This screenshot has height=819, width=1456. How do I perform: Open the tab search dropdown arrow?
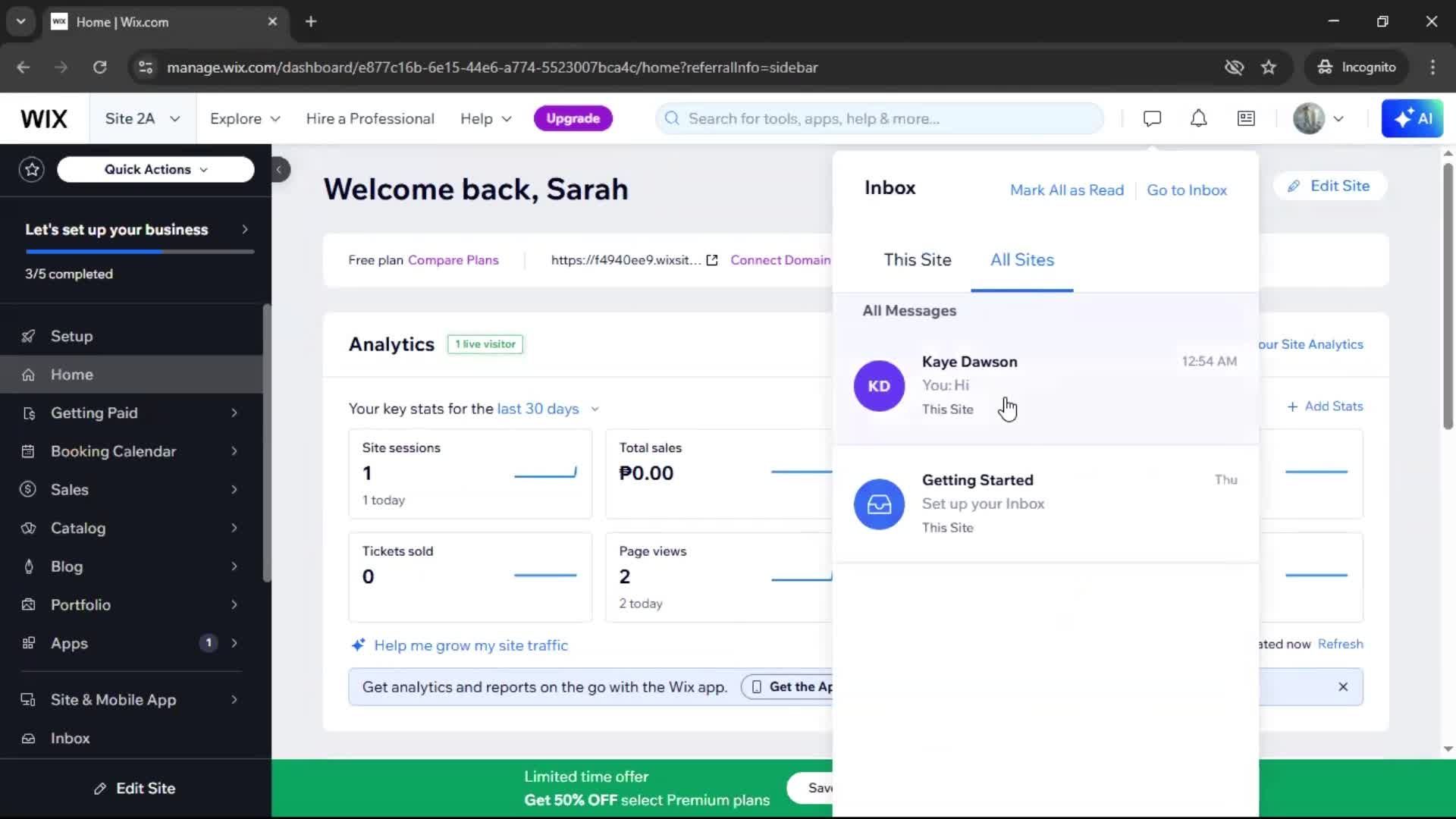pyautogui.click(x=20, y=21)
